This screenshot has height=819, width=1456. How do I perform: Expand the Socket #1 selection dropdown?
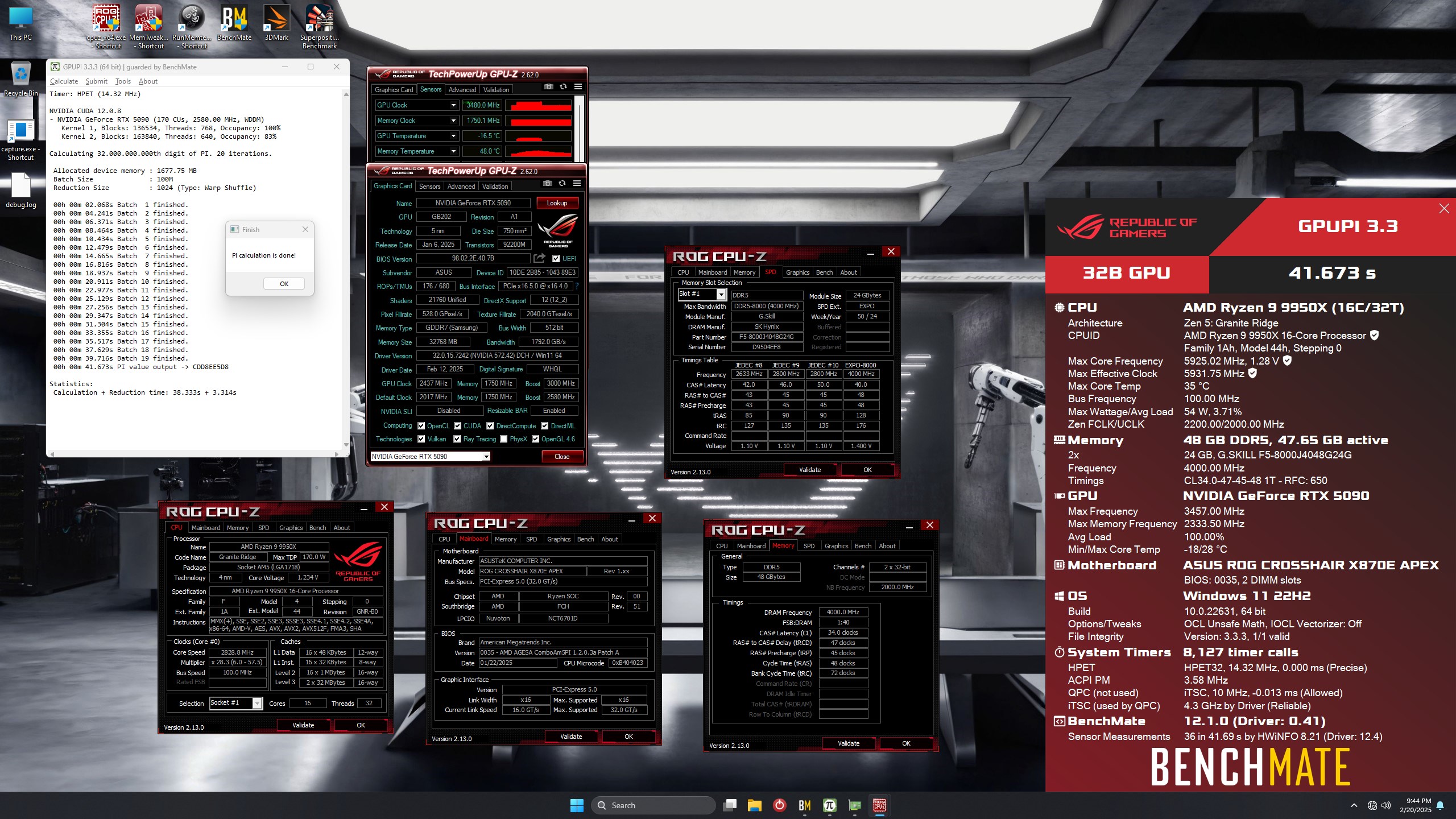pos(257,703)
